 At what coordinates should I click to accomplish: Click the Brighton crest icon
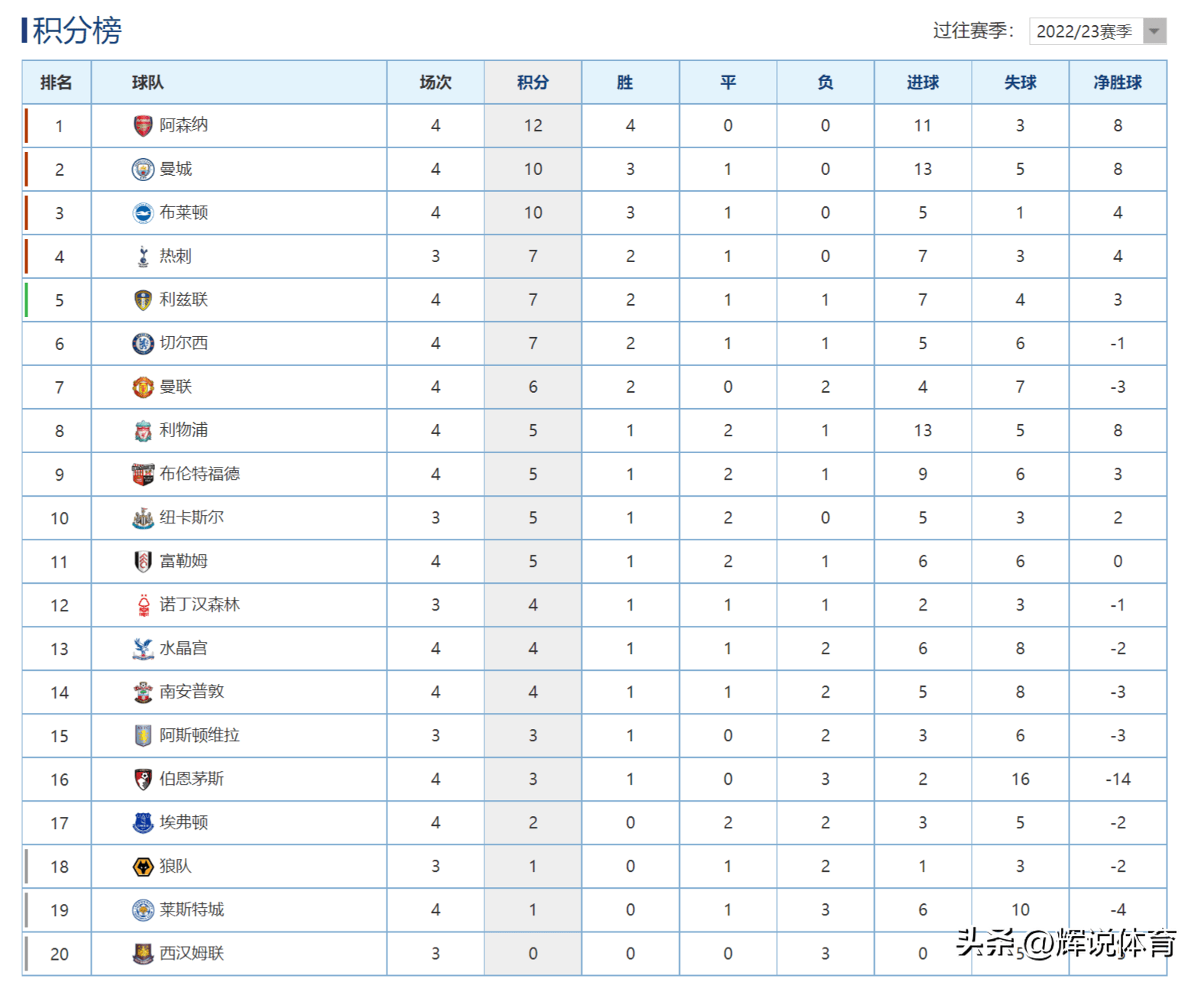143,212
